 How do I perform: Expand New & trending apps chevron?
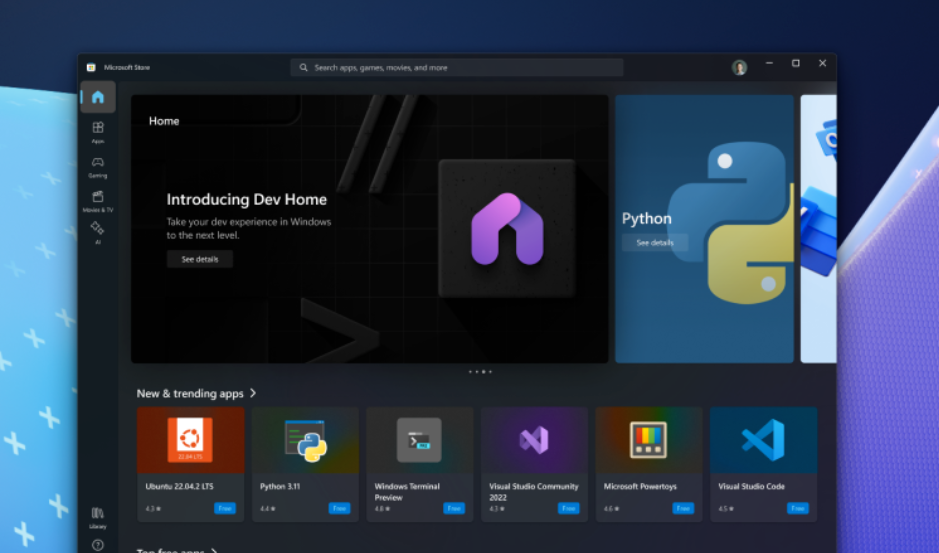(253, 393)
